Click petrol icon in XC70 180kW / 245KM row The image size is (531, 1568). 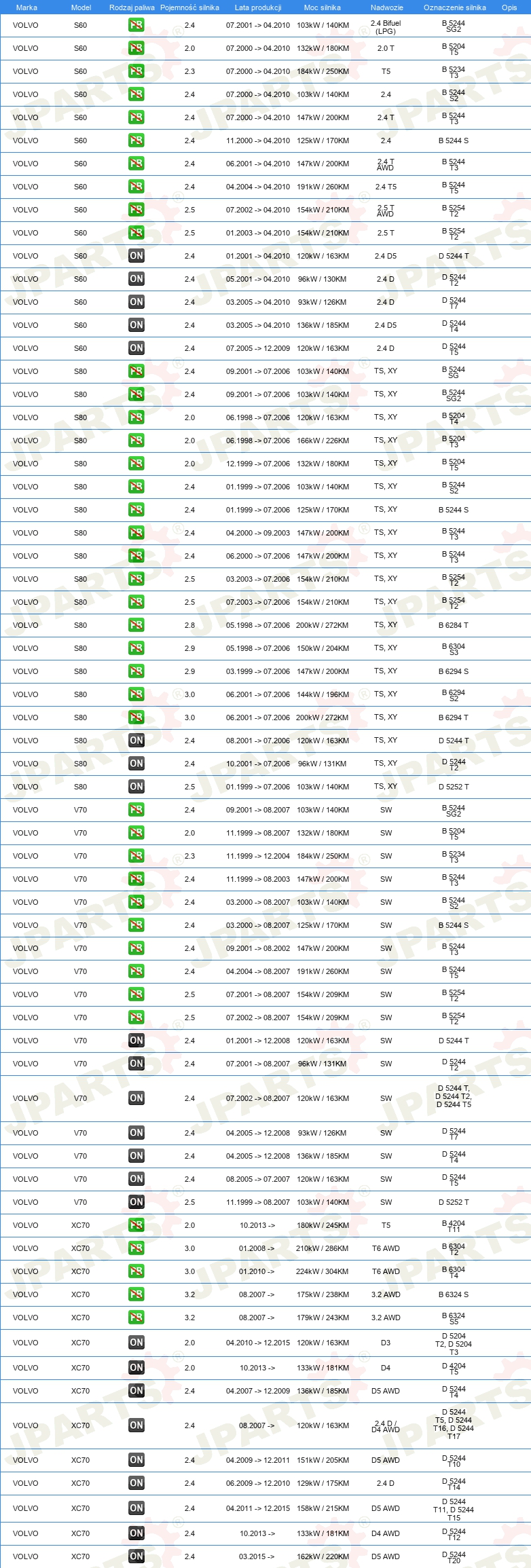136,1225
